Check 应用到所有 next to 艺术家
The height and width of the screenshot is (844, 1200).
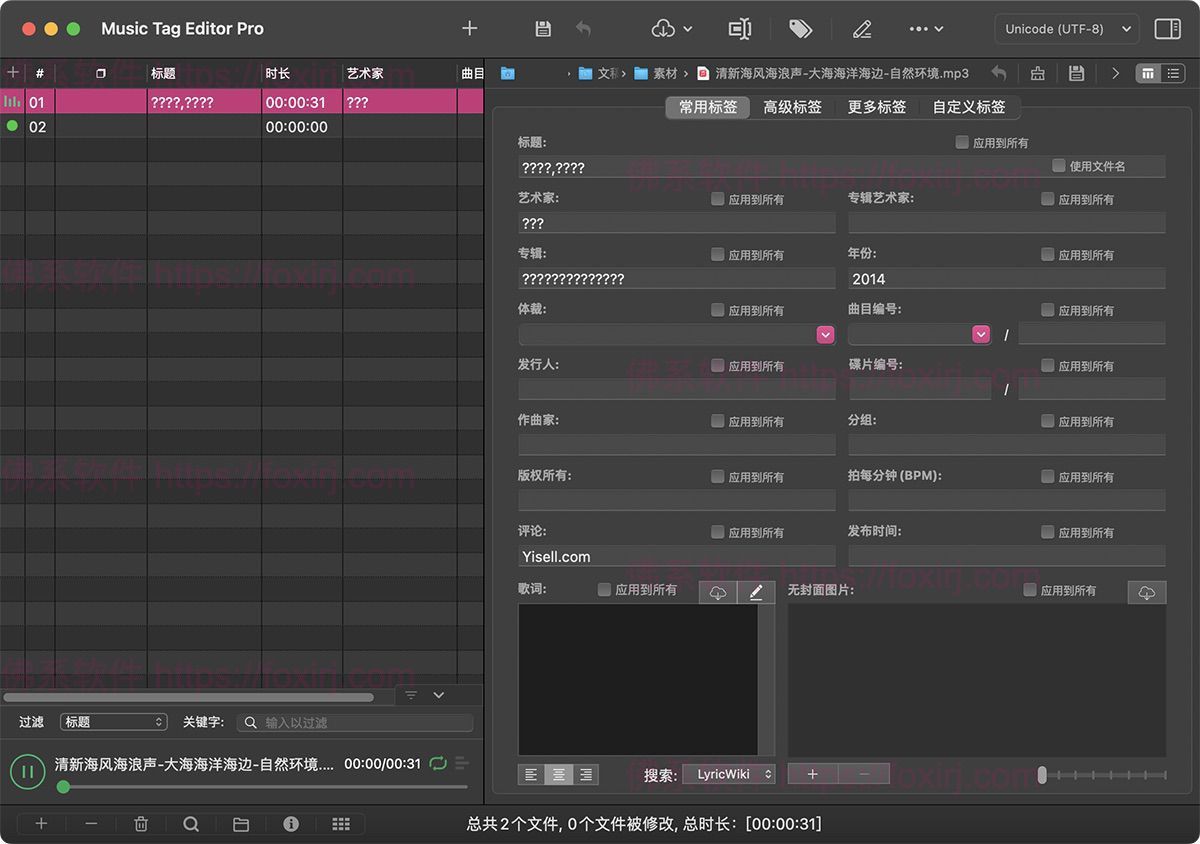coord(717,199)
